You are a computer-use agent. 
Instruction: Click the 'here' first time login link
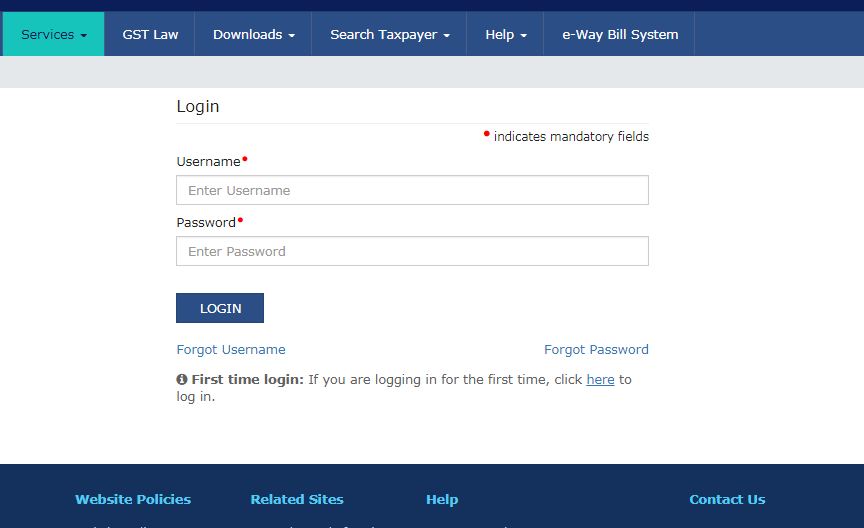(x=600, y=380)
